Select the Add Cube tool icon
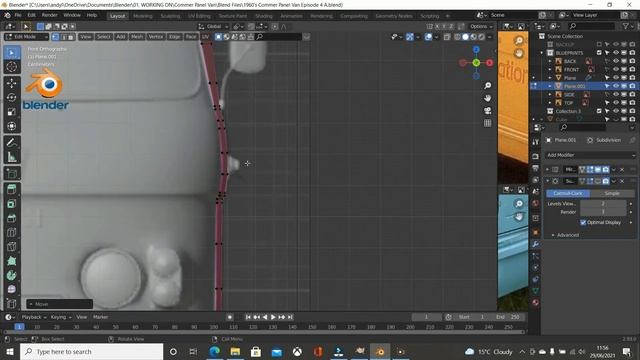 coord(12,173)
